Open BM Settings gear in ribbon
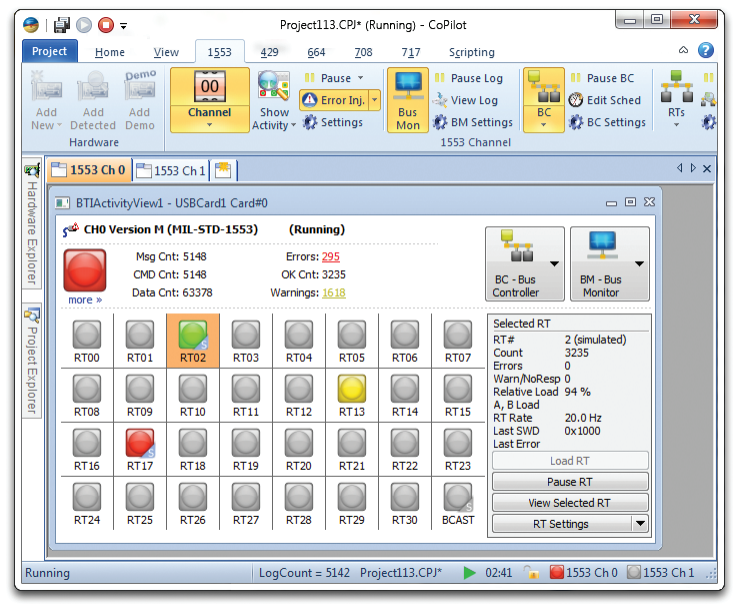Screen dimensions: 740x607 (442, 122)
